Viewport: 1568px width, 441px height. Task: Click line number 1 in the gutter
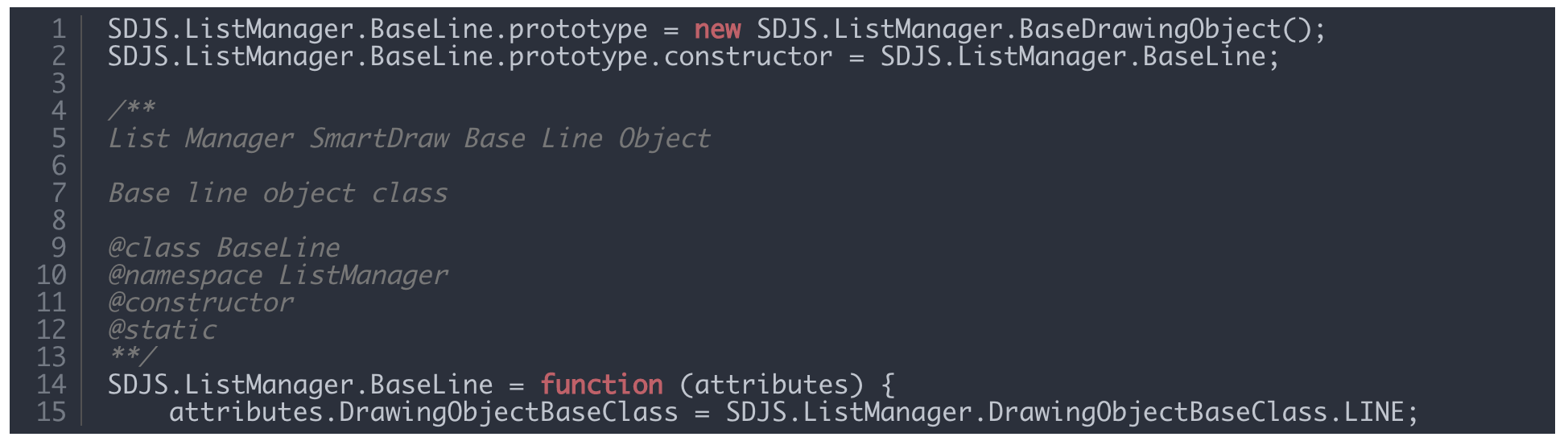(x=59, y=30)
